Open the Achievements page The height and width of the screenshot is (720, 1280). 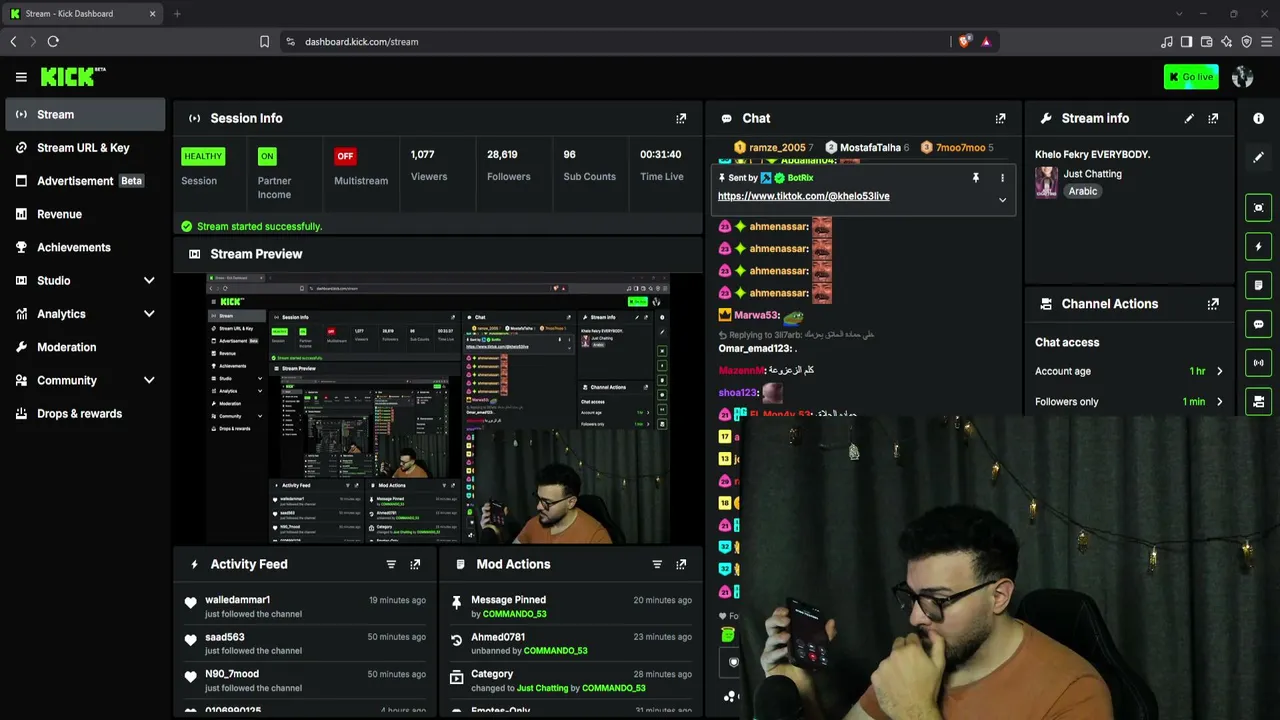85,247
